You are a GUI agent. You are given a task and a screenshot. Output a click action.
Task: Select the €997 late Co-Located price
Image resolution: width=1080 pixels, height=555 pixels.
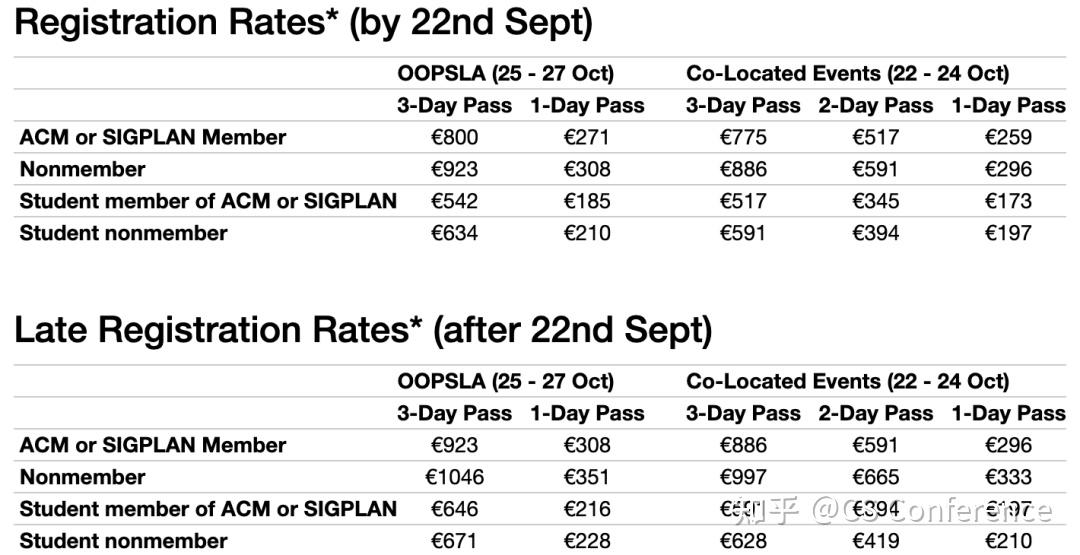click(742, 477)
